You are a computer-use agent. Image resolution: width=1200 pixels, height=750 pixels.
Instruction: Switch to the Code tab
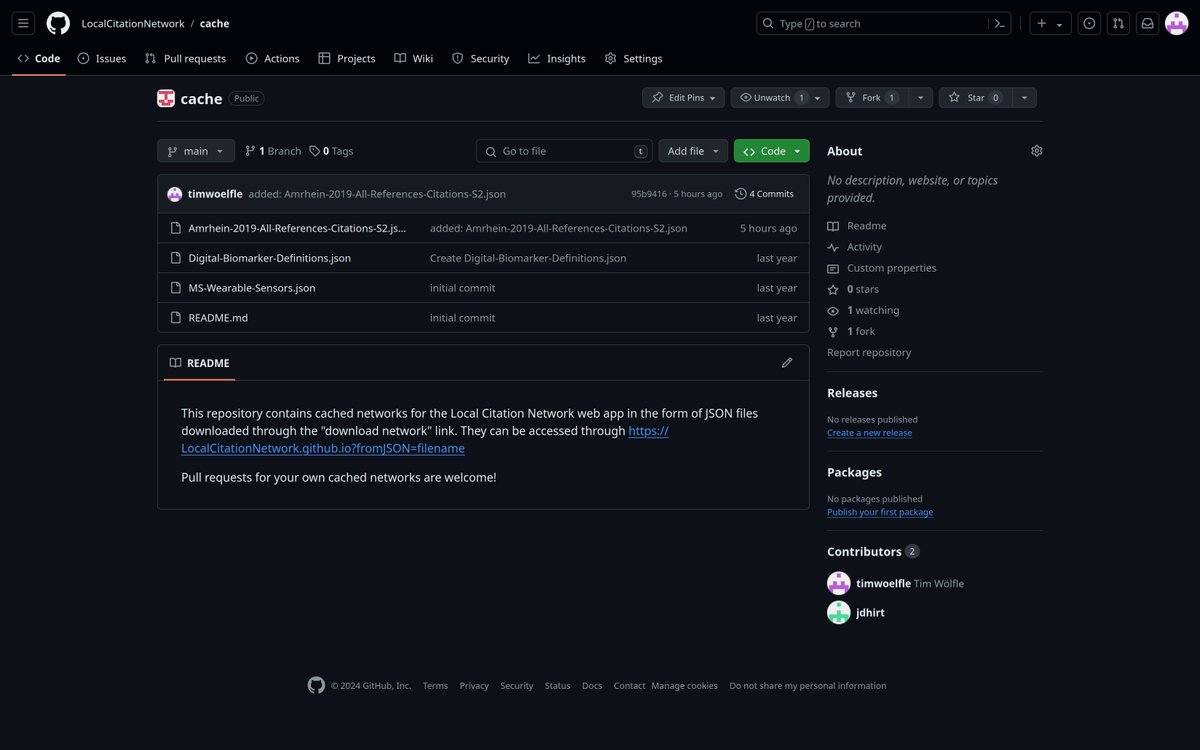pyautogui.click(x=39, y=58)
